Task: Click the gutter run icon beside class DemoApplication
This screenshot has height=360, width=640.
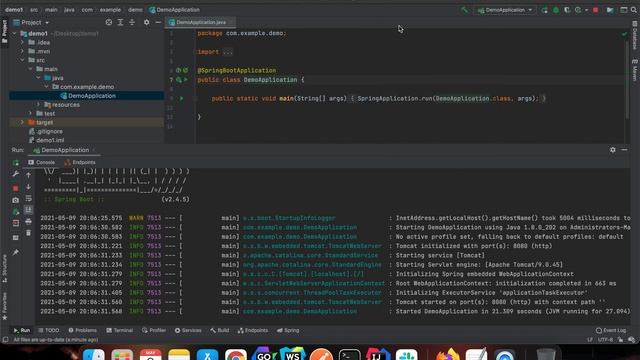Action: pos(186,80)
